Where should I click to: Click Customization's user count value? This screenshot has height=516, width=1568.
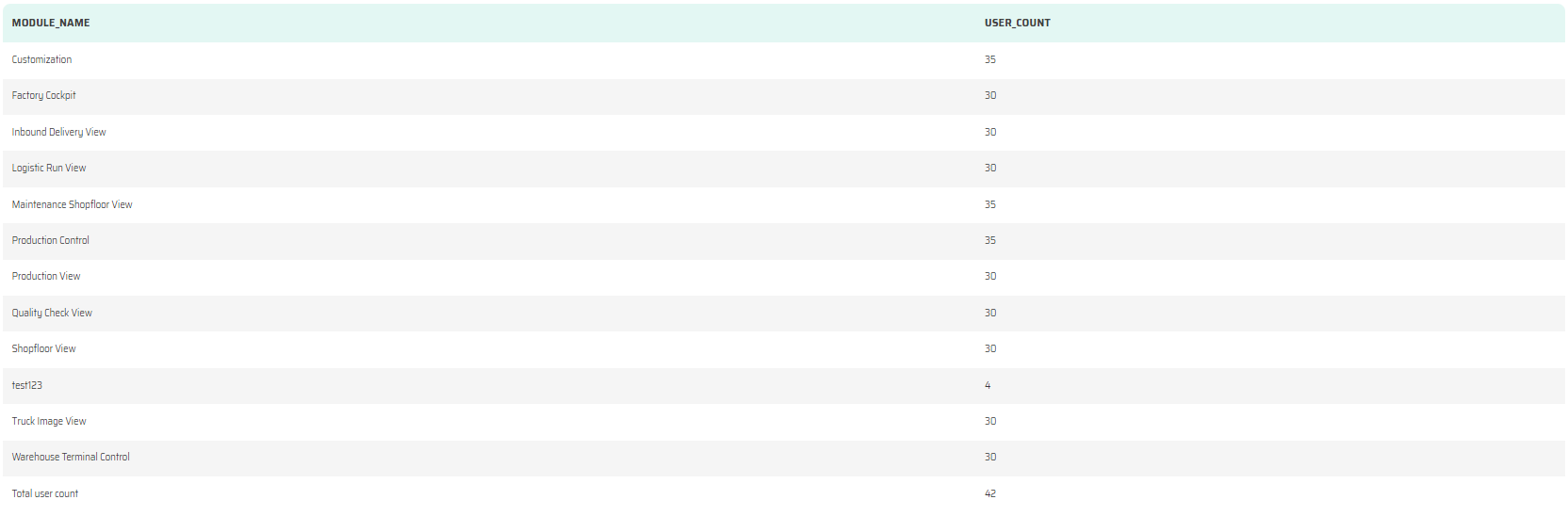point(990,59)
